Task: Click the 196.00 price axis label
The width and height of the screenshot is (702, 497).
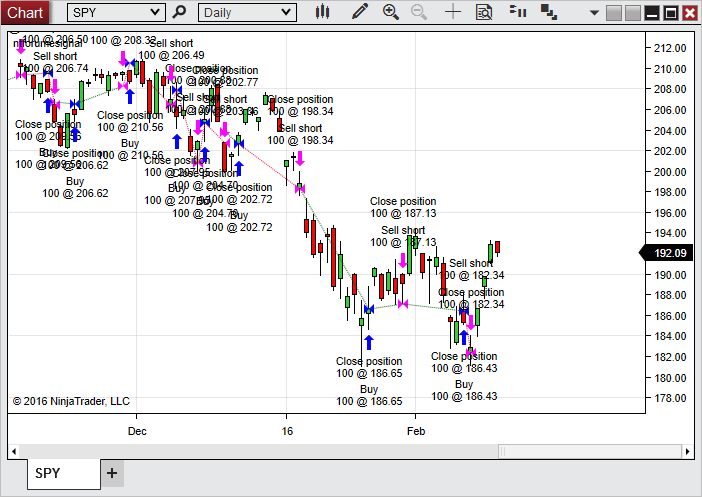Action: coord(670,213)
